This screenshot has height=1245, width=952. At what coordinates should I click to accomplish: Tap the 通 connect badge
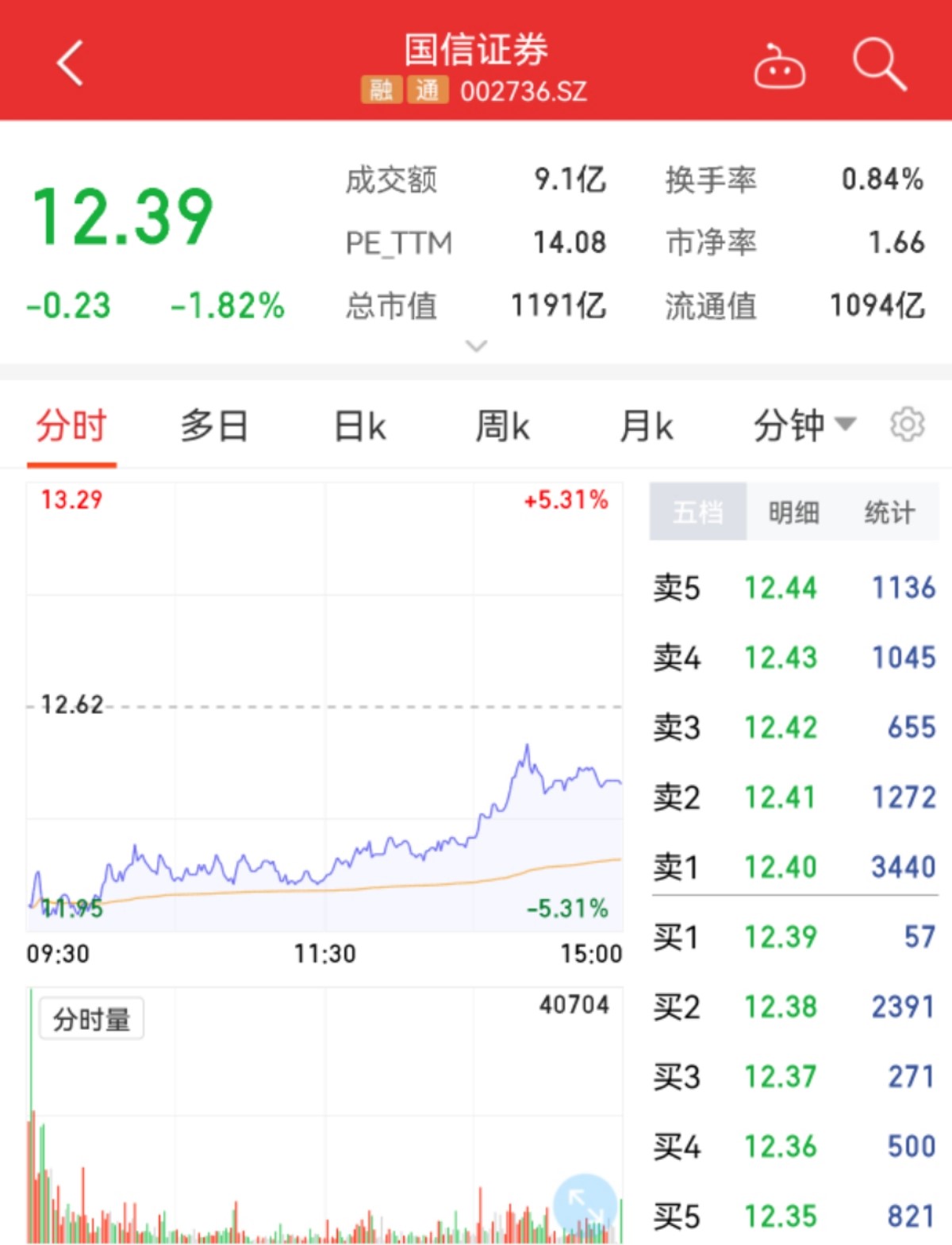pos(428,90)
